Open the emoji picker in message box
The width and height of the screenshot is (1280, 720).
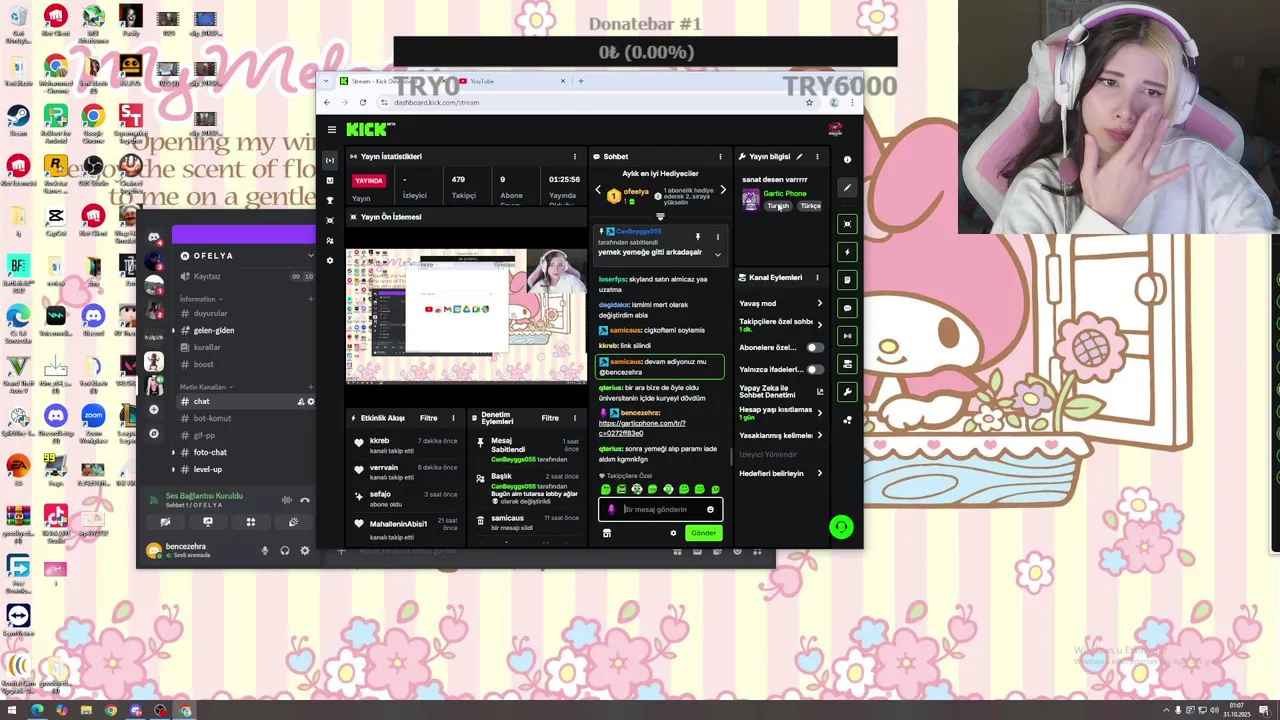[710, 509]
